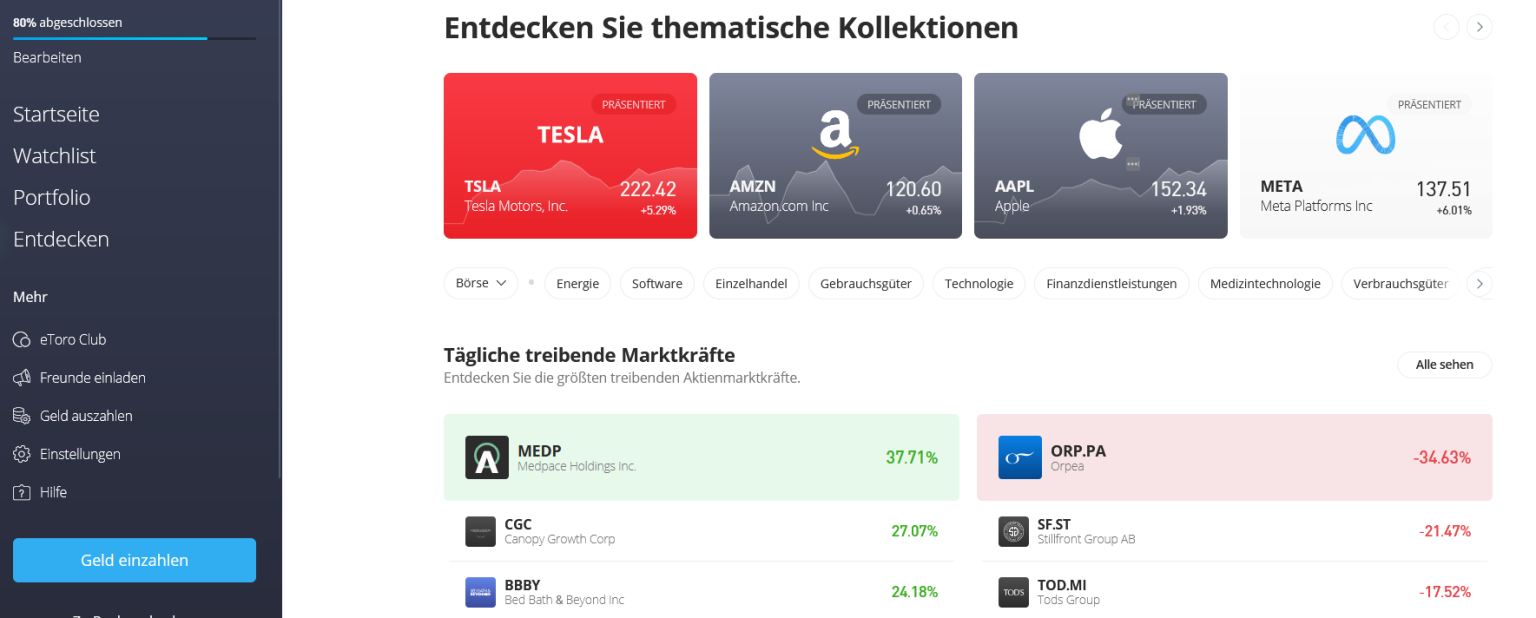Screen dimensions: 1536x618
Task: Click the eToro Club icon in sidebar
Action: [x=21, y=340]
